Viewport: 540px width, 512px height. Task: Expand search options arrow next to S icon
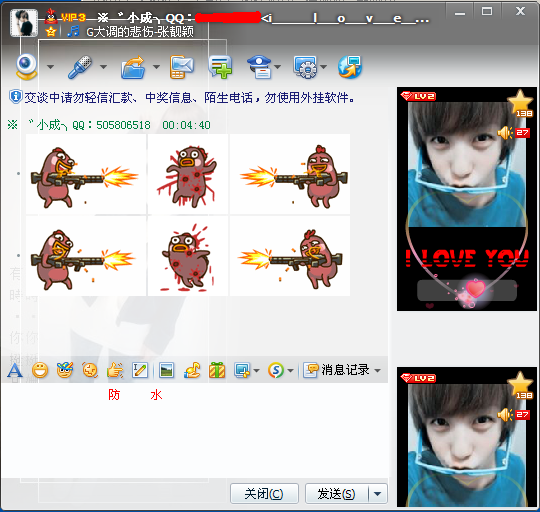[290, 371]
